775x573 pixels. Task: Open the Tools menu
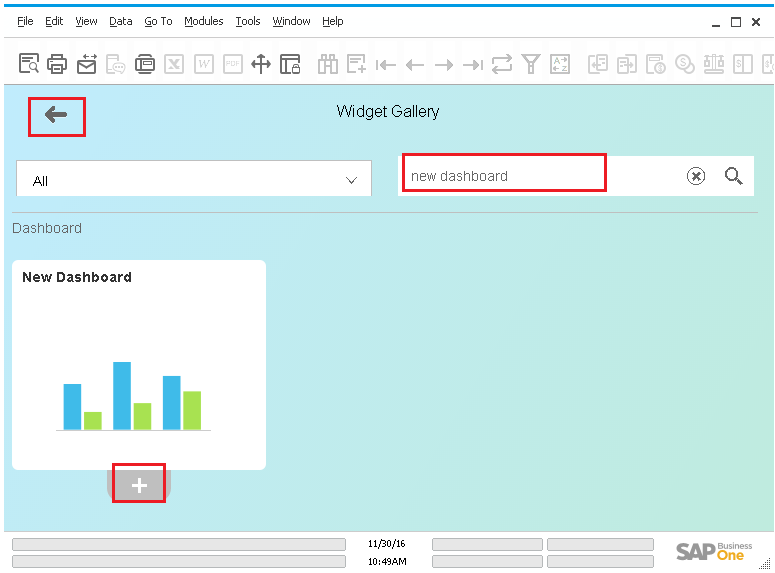(248, 21)
